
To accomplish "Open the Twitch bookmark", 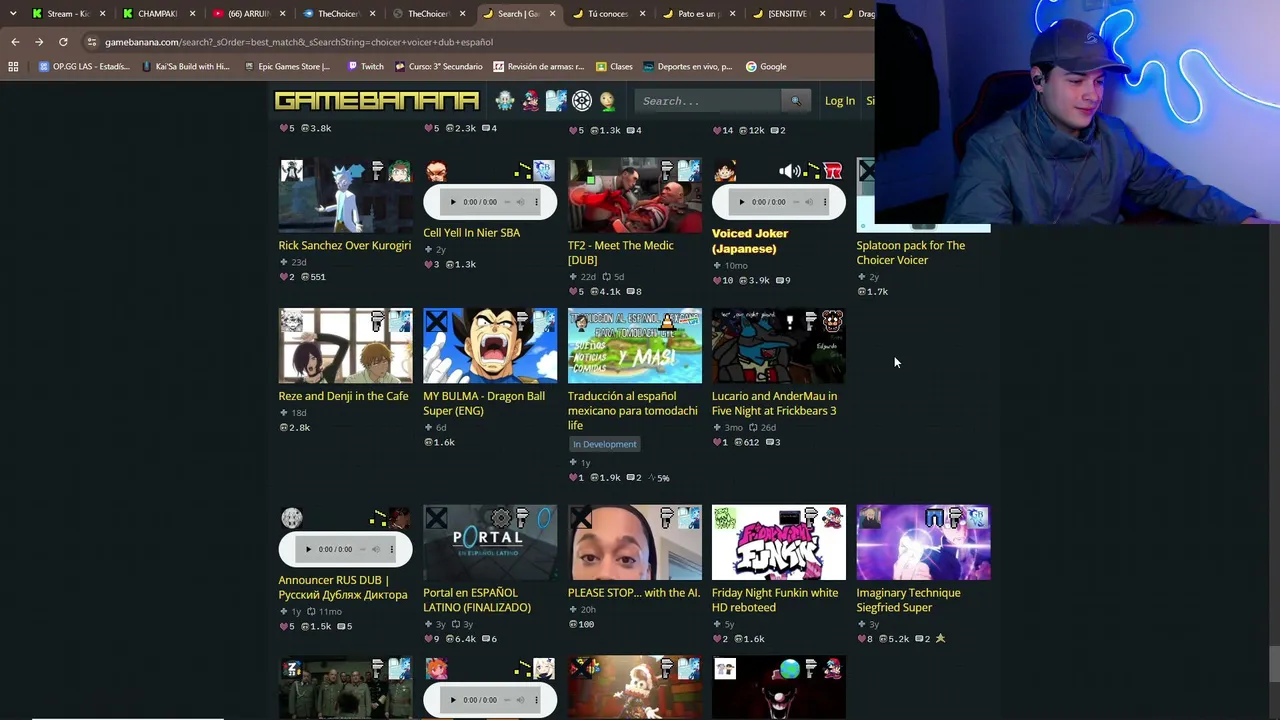I will tap(365, 67).
